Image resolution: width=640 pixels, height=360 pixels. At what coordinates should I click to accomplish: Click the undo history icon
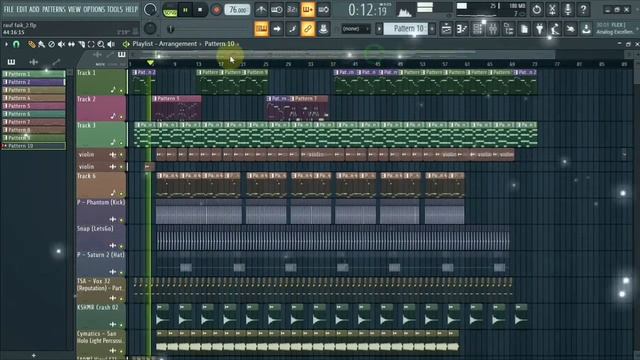point(536,9)
